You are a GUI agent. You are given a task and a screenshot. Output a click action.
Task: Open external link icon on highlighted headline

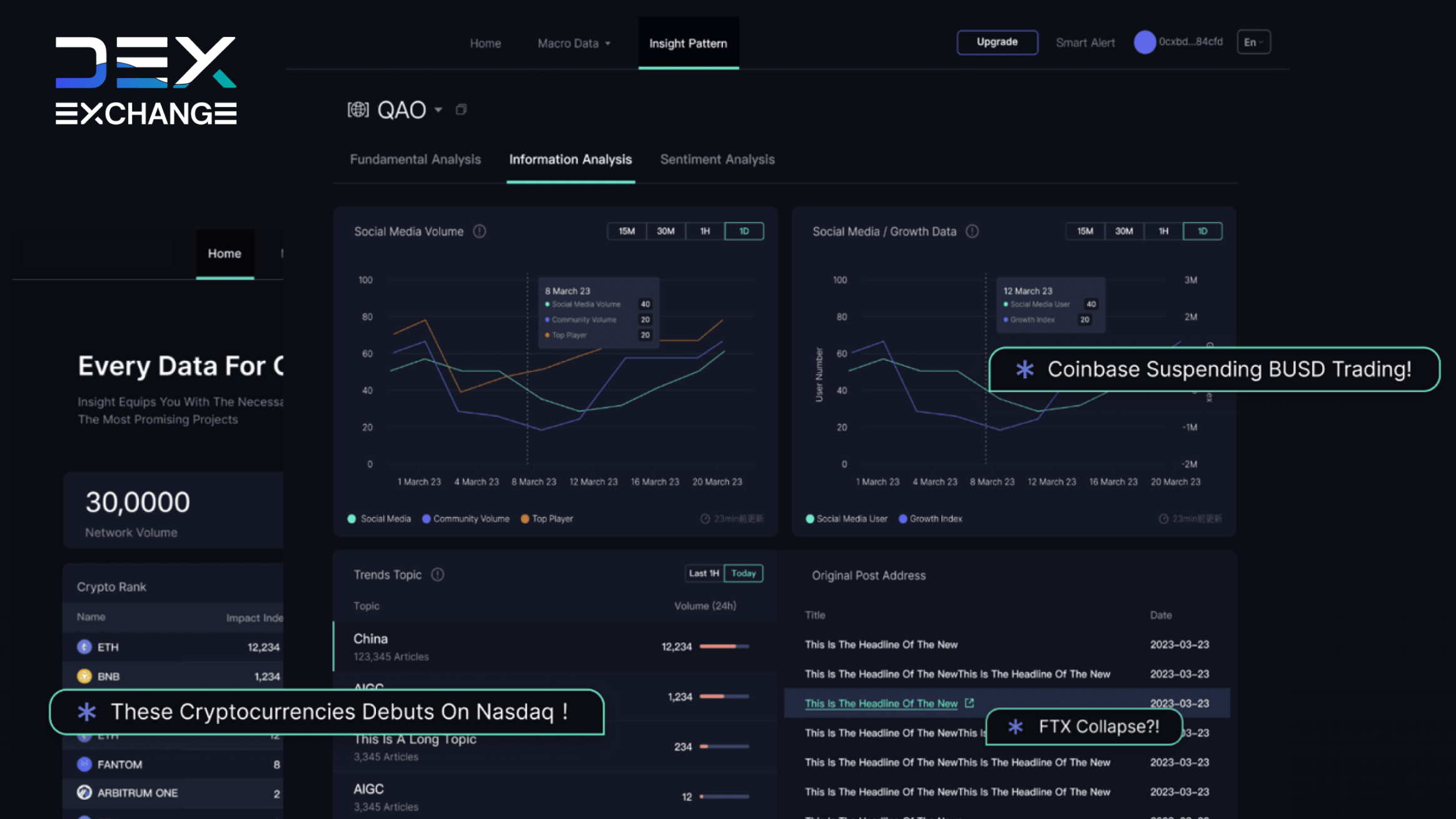tap(969, 703)
